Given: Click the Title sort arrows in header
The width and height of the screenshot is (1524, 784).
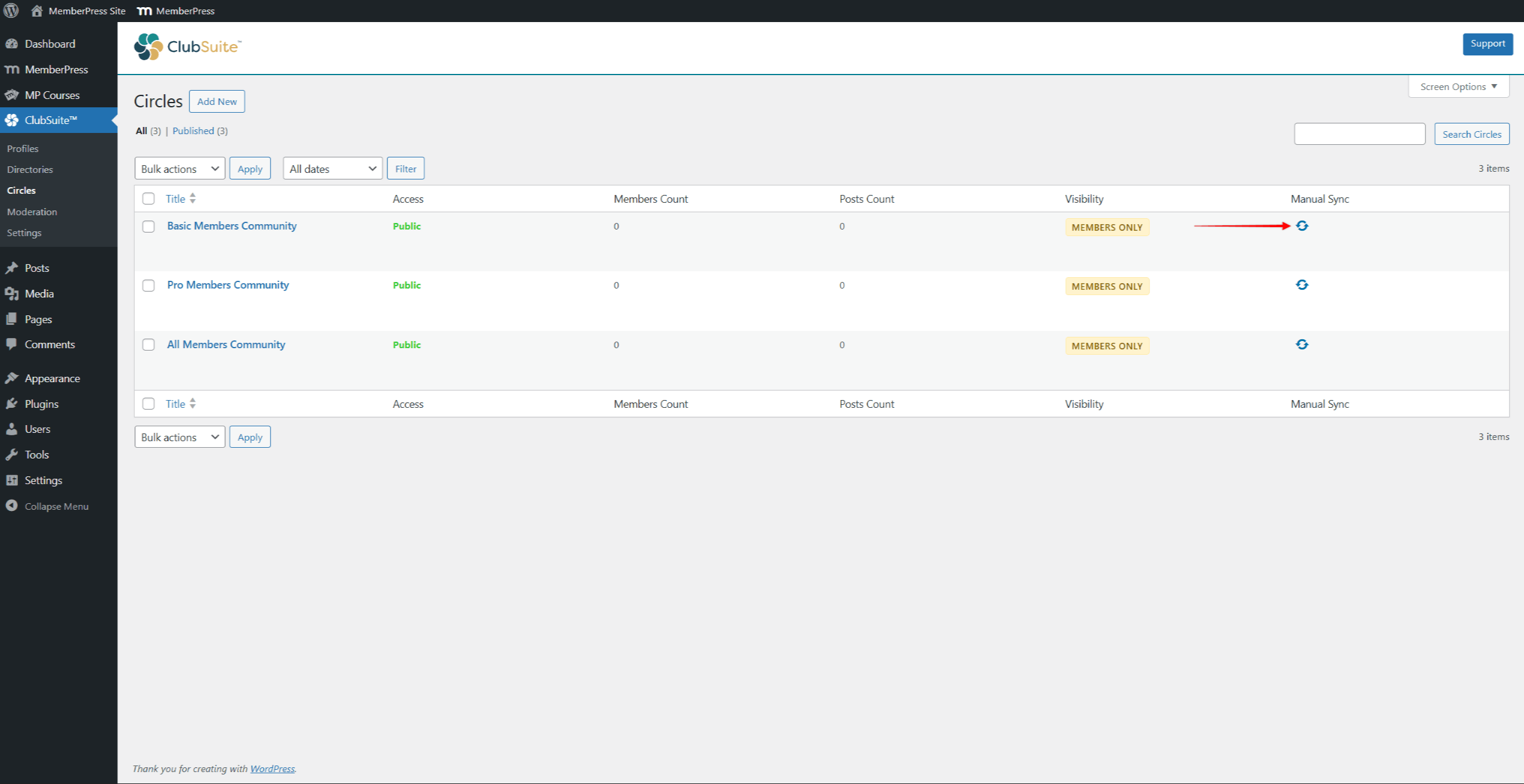Looking at the screenshot, I should click(193, 199).
